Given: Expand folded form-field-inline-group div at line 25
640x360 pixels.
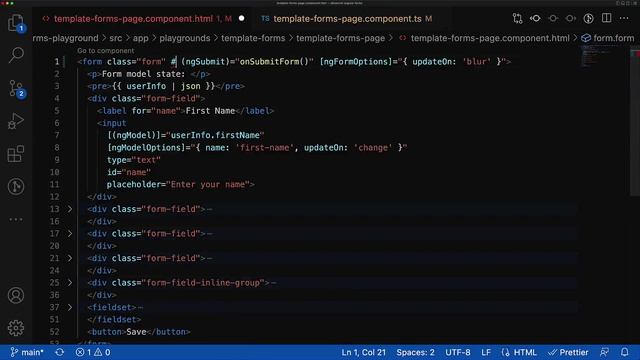Looking at the screenshot, I should 70,282.
